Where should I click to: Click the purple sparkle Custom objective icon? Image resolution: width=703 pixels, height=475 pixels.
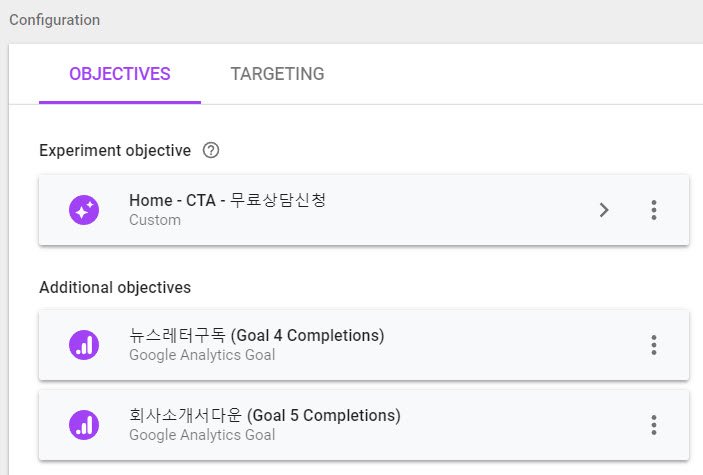pyautogui.click(x=84, y=210)
